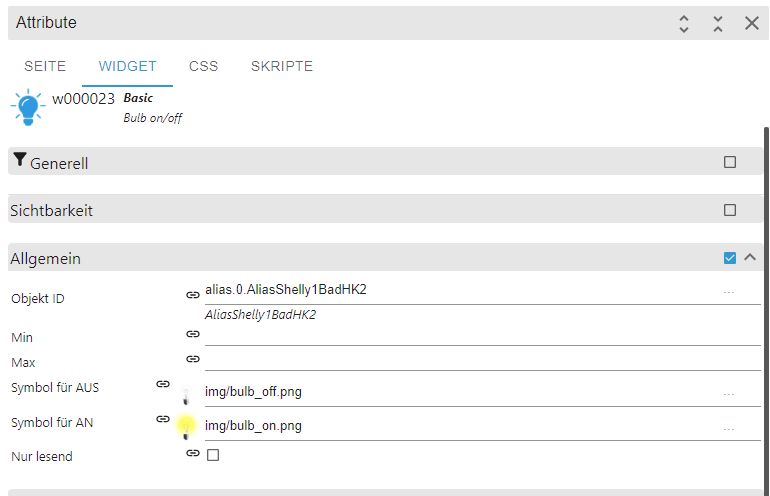The width and height of the screenshot is (770, 496).
Task: Click the link icon for Symbol für AUS
Action: pos(163,383)
